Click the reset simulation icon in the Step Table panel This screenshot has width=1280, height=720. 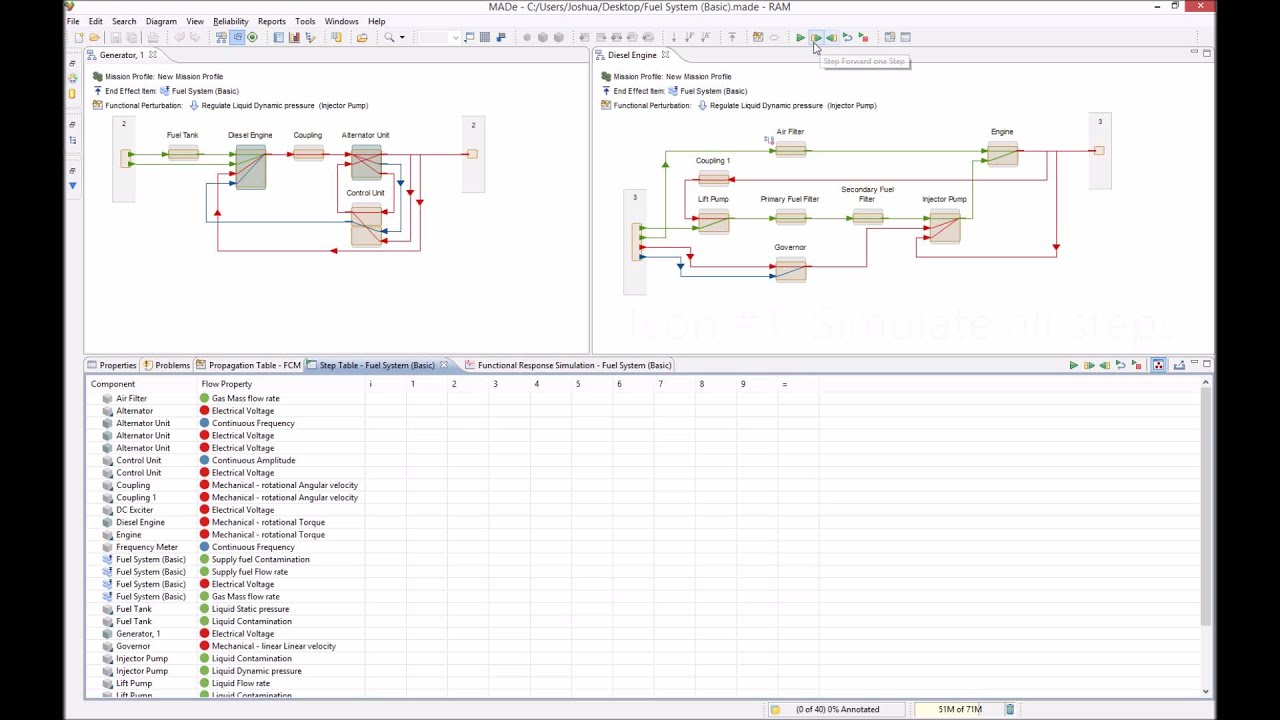coord(1120,365)
